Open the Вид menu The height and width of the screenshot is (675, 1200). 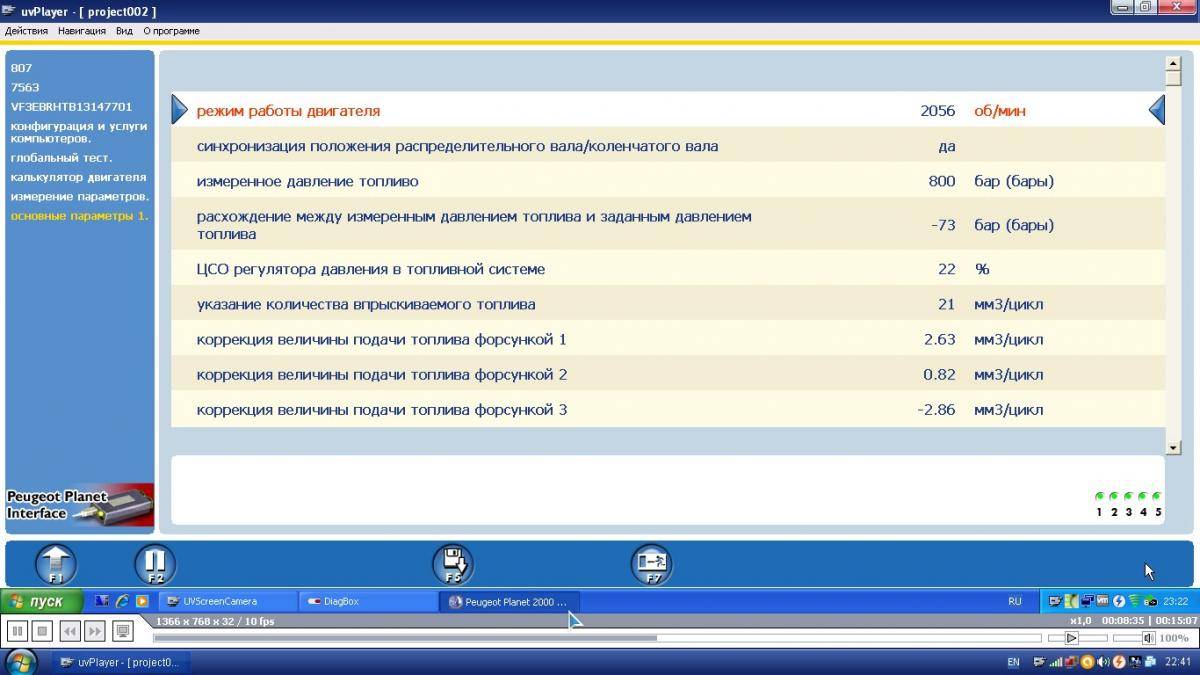point(124,31)
